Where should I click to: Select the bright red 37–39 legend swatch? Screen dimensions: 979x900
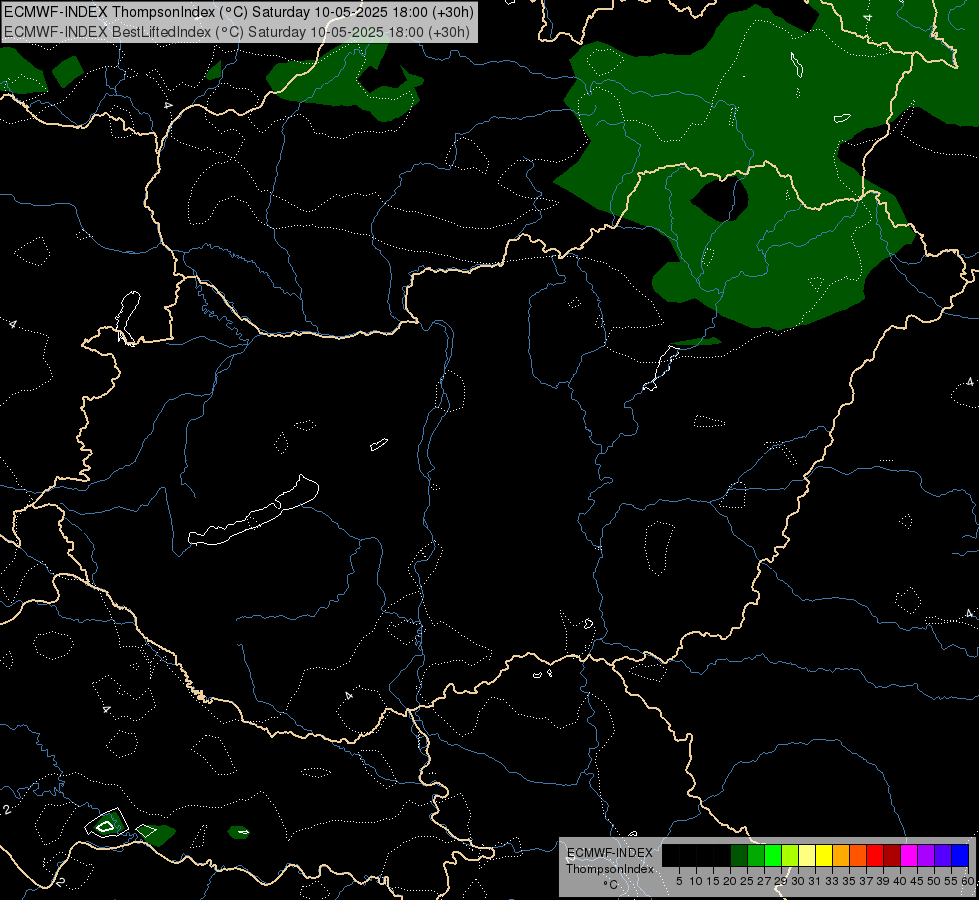tap(875, 855)
